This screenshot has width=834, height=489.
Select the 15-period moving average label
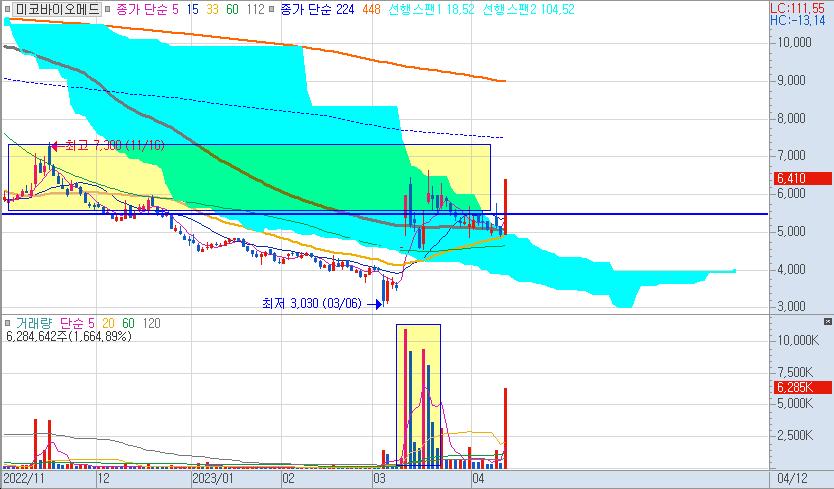(x=193, y=9)
